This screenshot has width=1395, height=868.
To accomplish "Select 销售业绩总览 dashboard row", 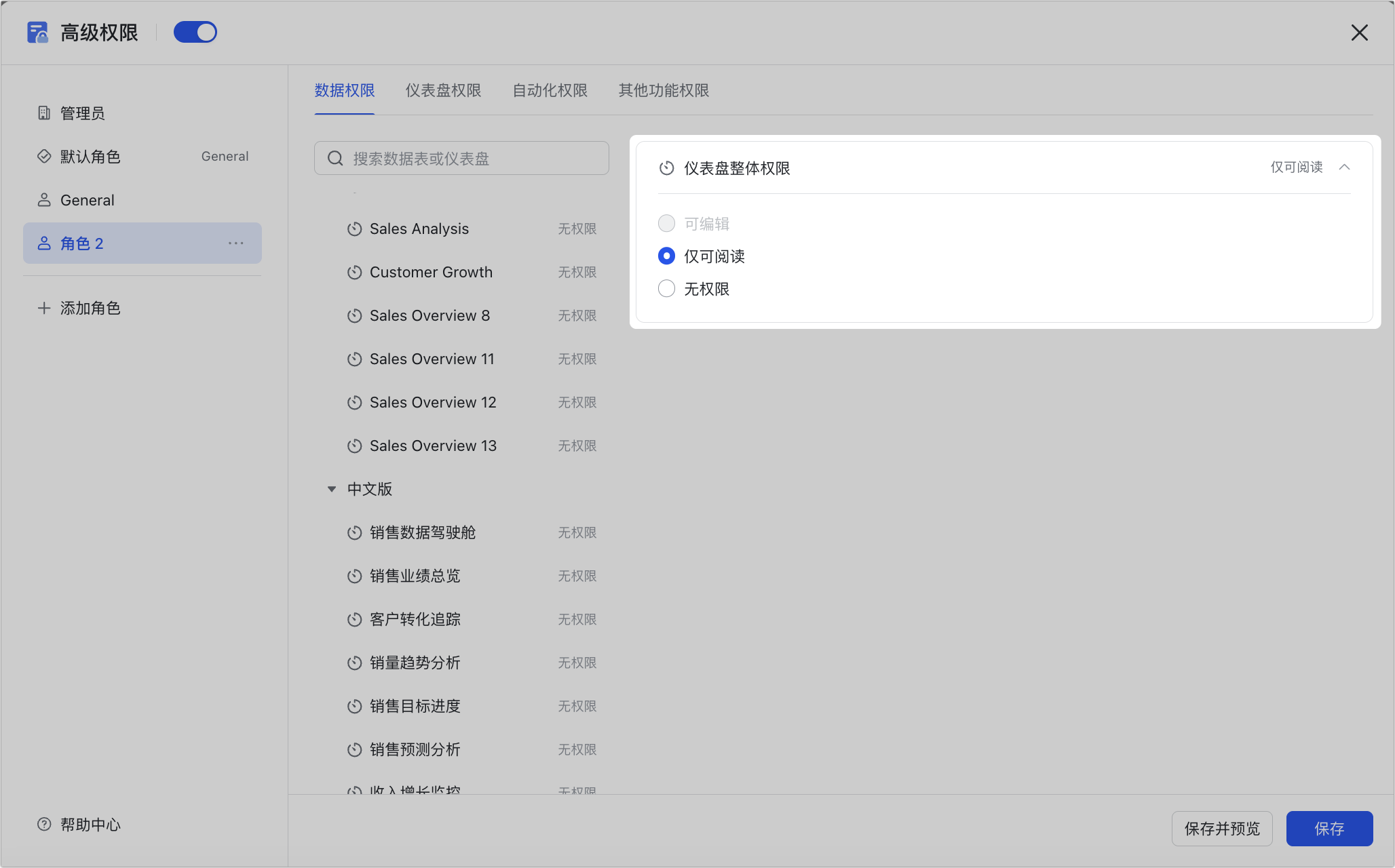I will pyautogui.click(x=461, y=576).
